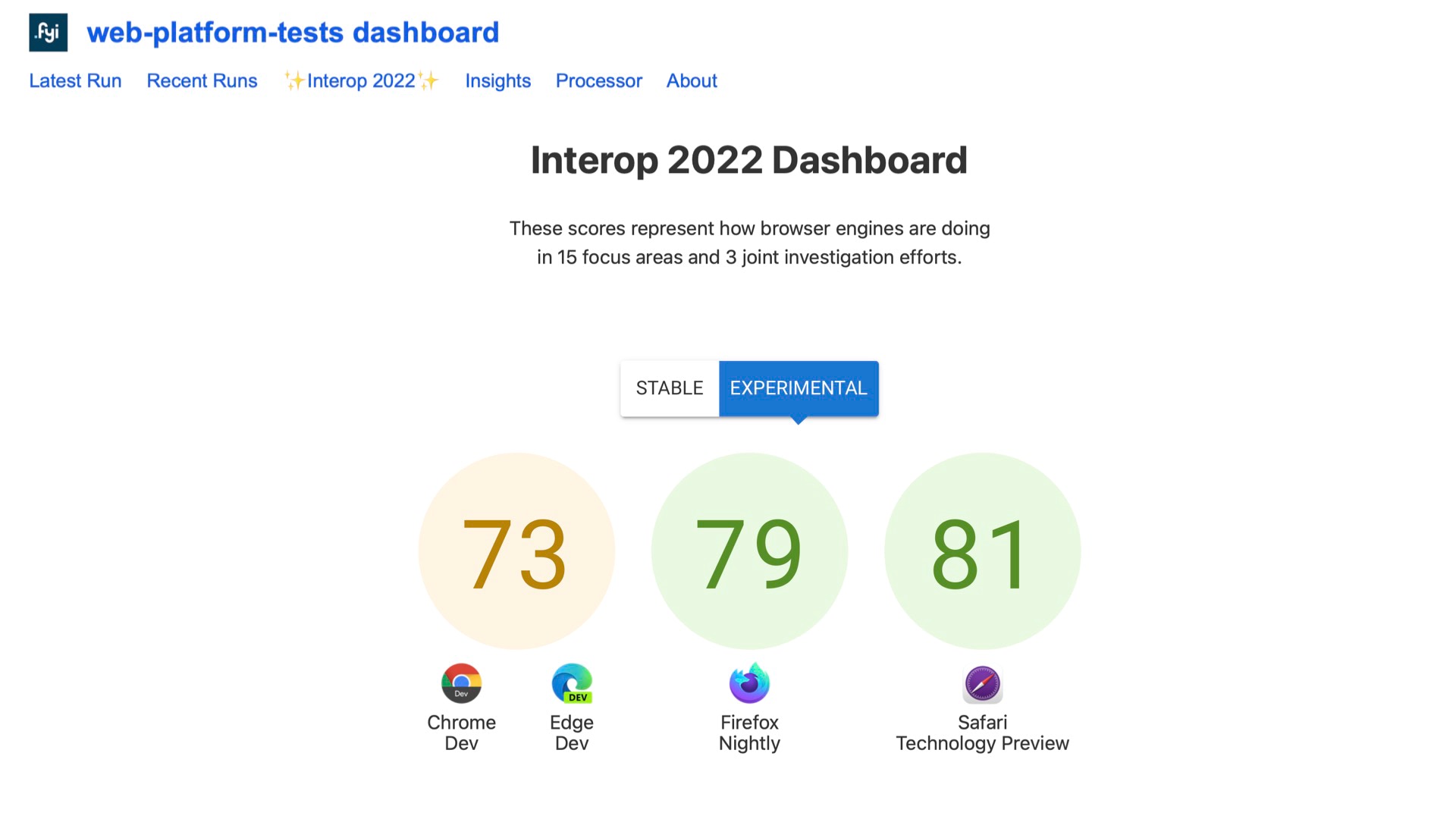The height and width of the screenshot is (819, 1456).
Task: Click the Edge Dev browser icon
Action: coord(572,683)
